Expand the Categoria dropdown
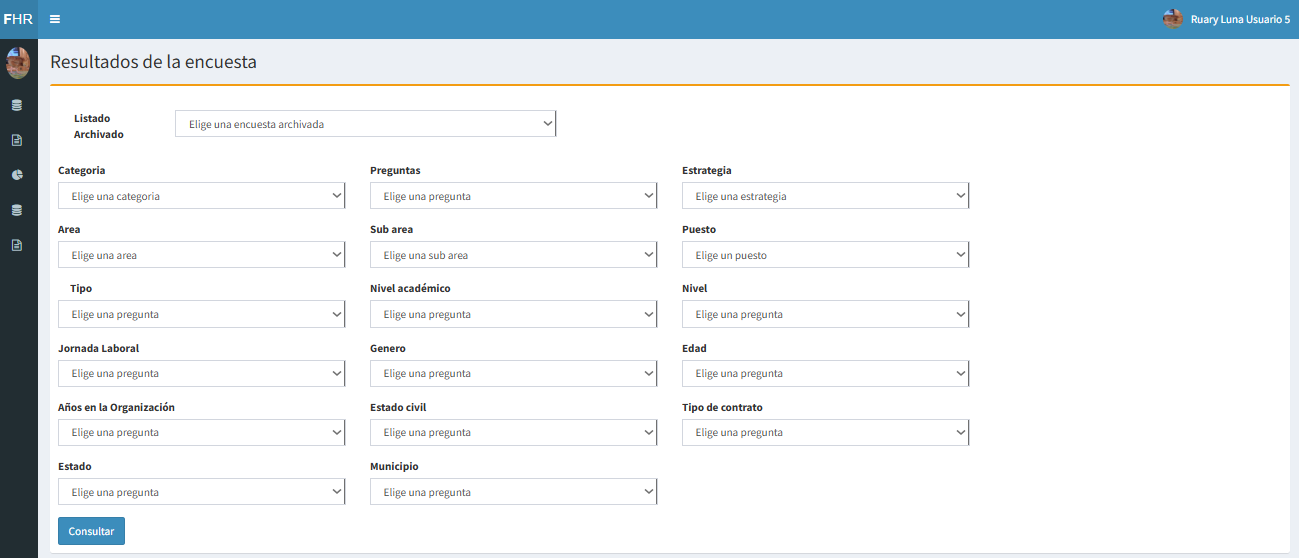Image resolution: width=1299 pixels, height=558 pixels. [x=201, y=196]
